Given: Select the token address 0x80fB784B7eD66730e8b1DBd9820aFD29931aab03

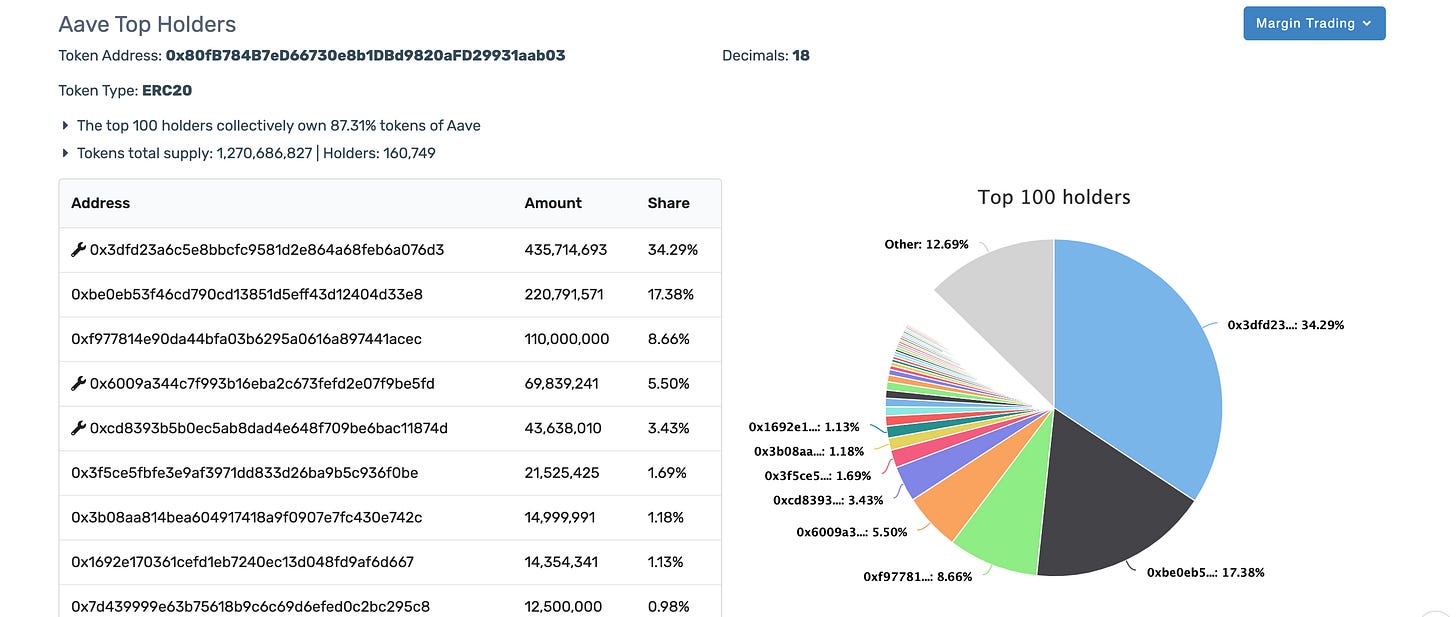Looking at the screenshot, I should tap(366, 56).
